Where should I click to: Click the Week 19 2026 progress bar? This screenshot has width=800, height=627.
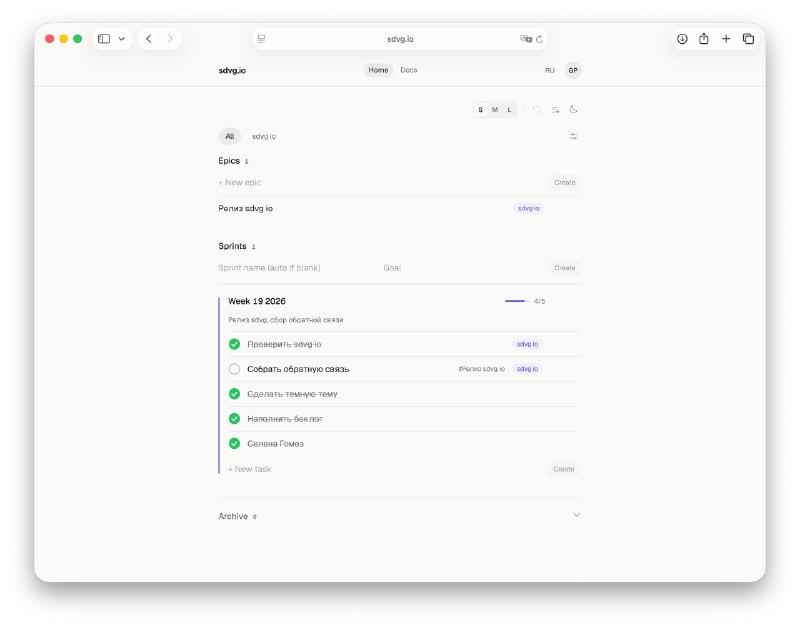pyautogui.click(x=516, y=301)
